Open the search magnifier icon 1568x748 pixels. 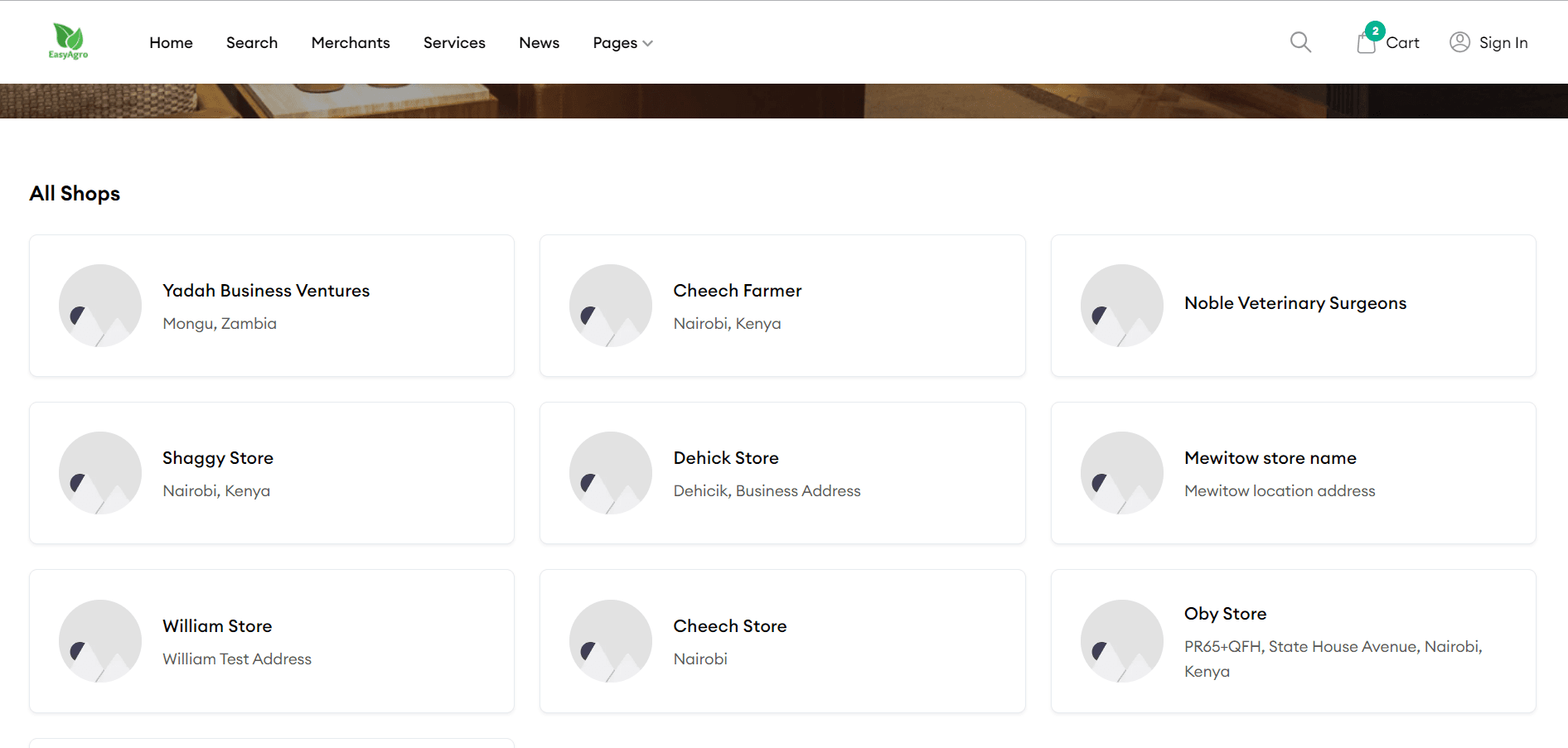click(1300, 42)
